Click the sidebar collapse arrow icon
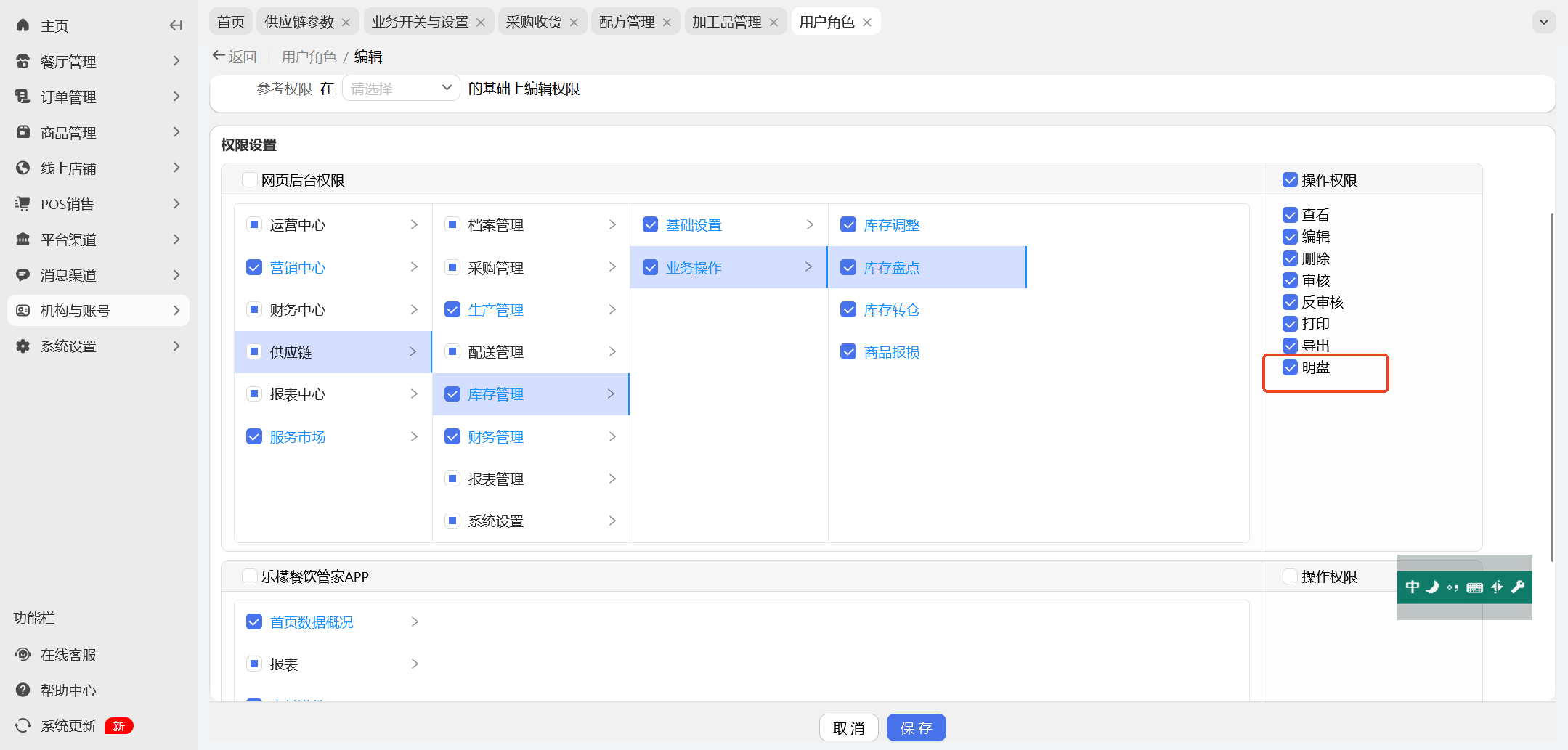The width and height of the screenshot is (1568, 750). [175, 25]
